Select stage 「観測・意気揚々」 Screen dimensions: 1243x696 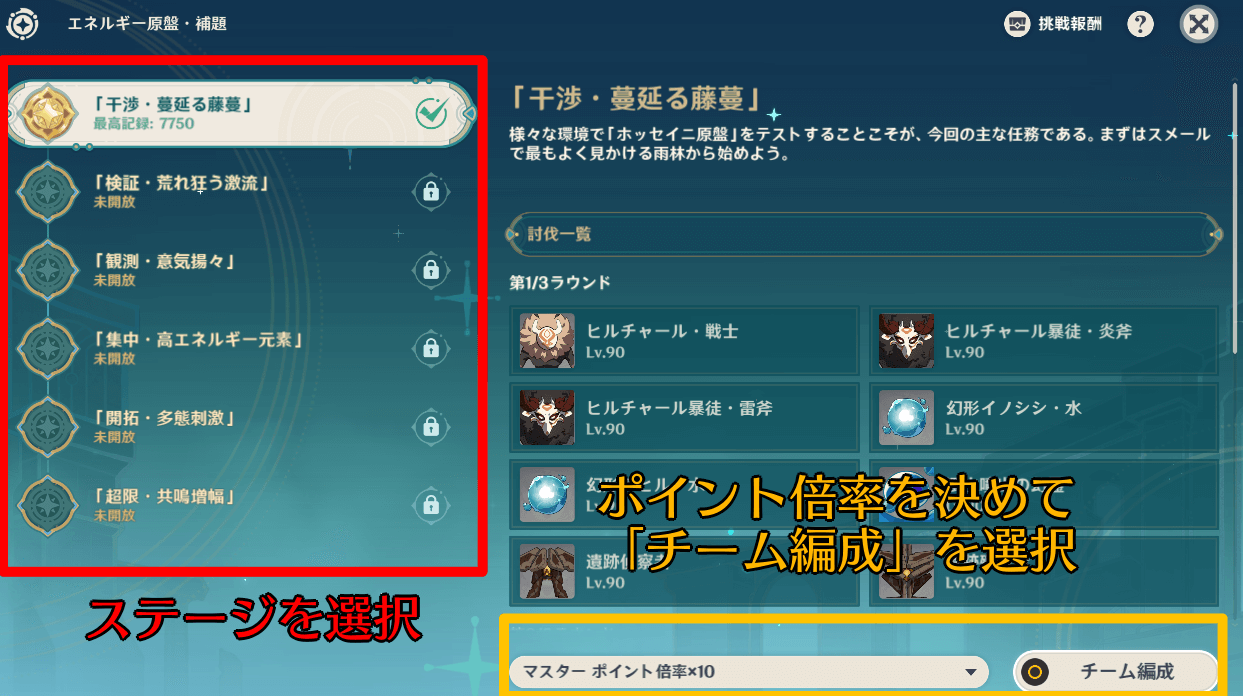click(x=240, y=270)
